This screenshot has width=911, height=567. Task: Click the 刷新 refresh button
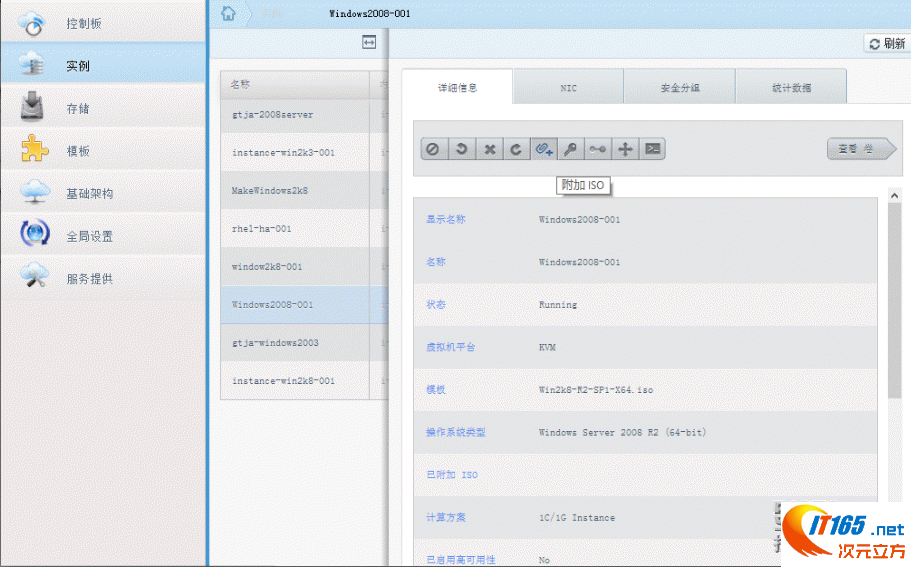tap(887, 44)
